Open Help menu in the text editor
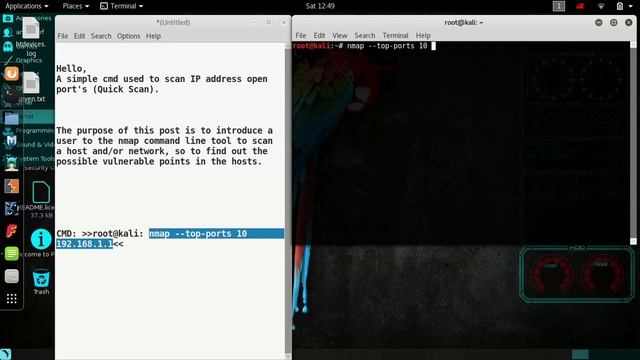 pos(153,36)
